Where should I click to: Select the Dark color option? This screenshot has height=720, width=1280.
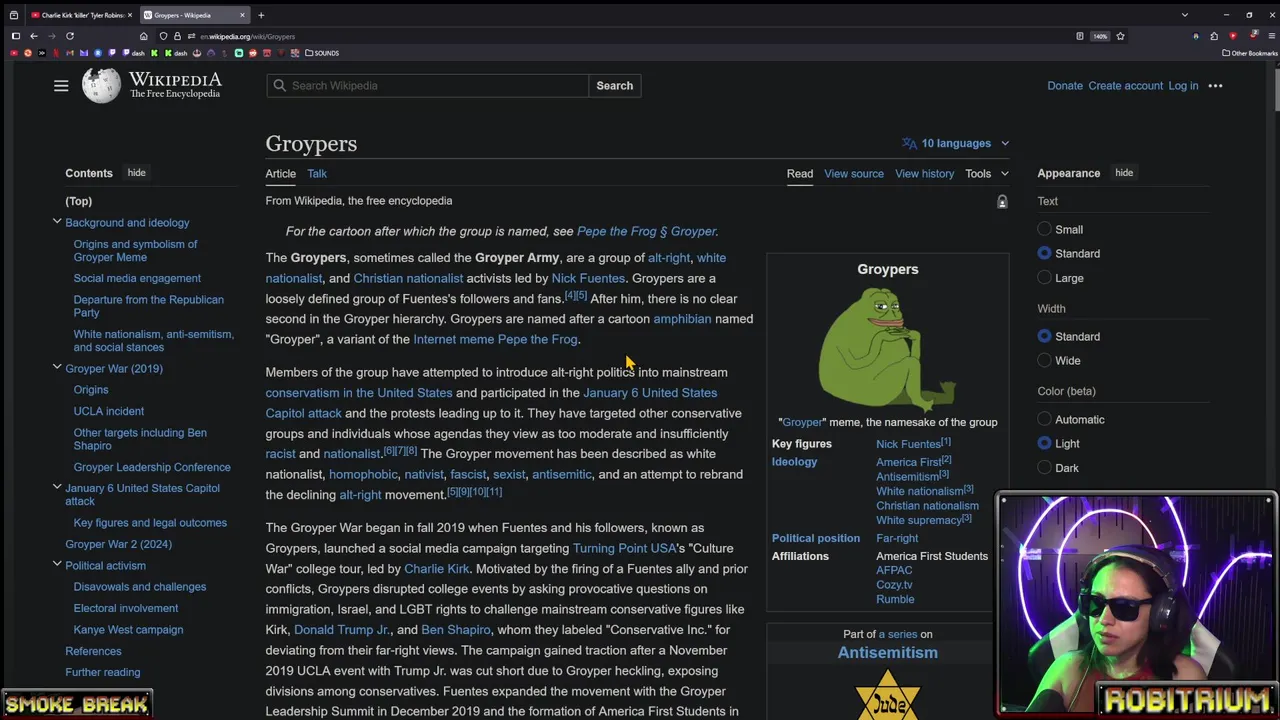coord(1045,468)
